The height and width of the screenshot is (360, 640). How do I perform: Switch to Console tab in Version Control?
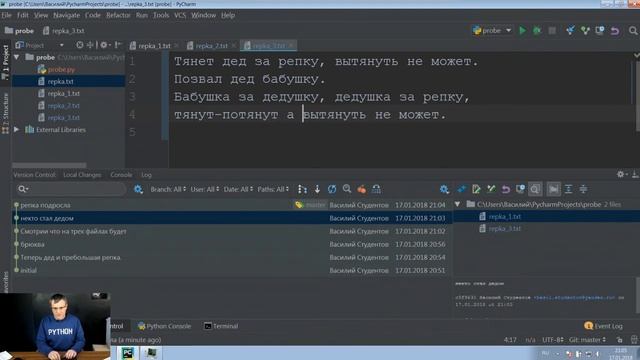121,175
